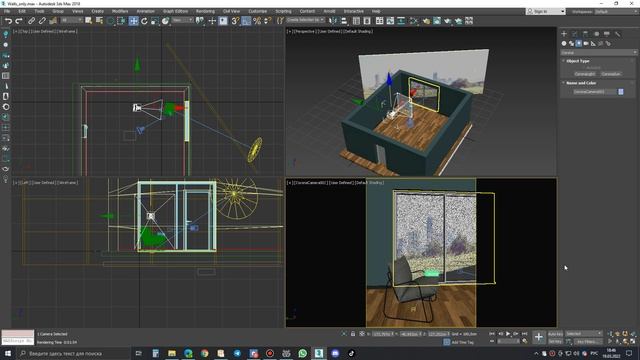Screen dimensions: 640x360
Task: Click the Align tool icon
Action: pos(344,20)
